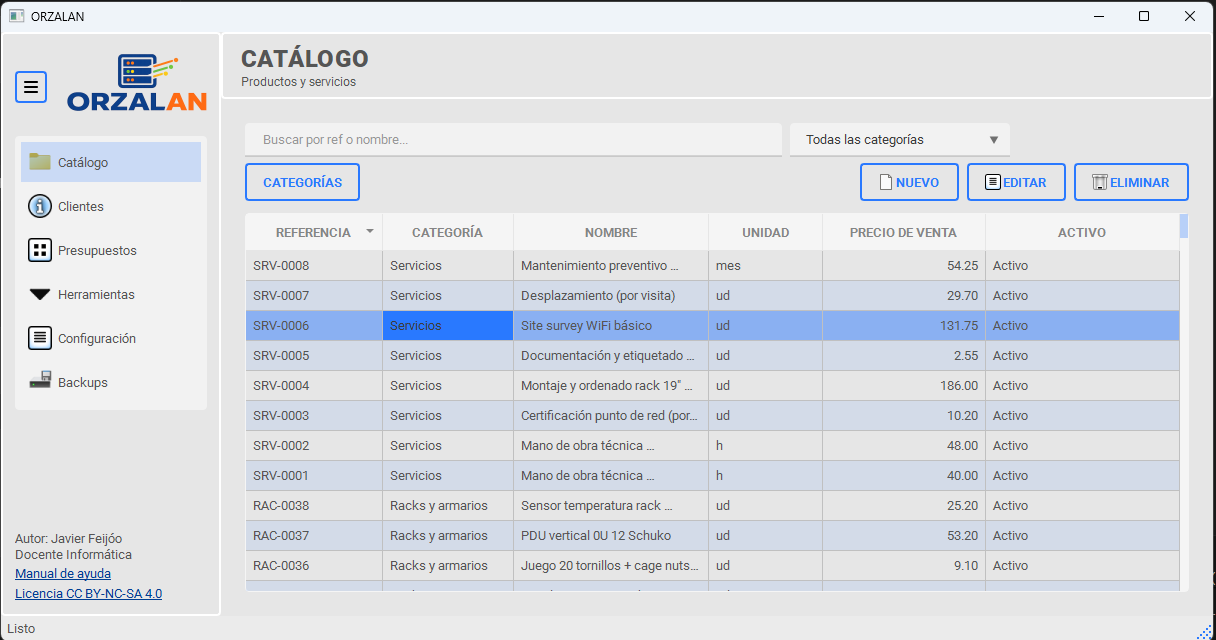Image resolution: width=1216 pixels, height=640 pixels.
Task: Click the Catálogo folder icon
Action: (x=40, y=162)
